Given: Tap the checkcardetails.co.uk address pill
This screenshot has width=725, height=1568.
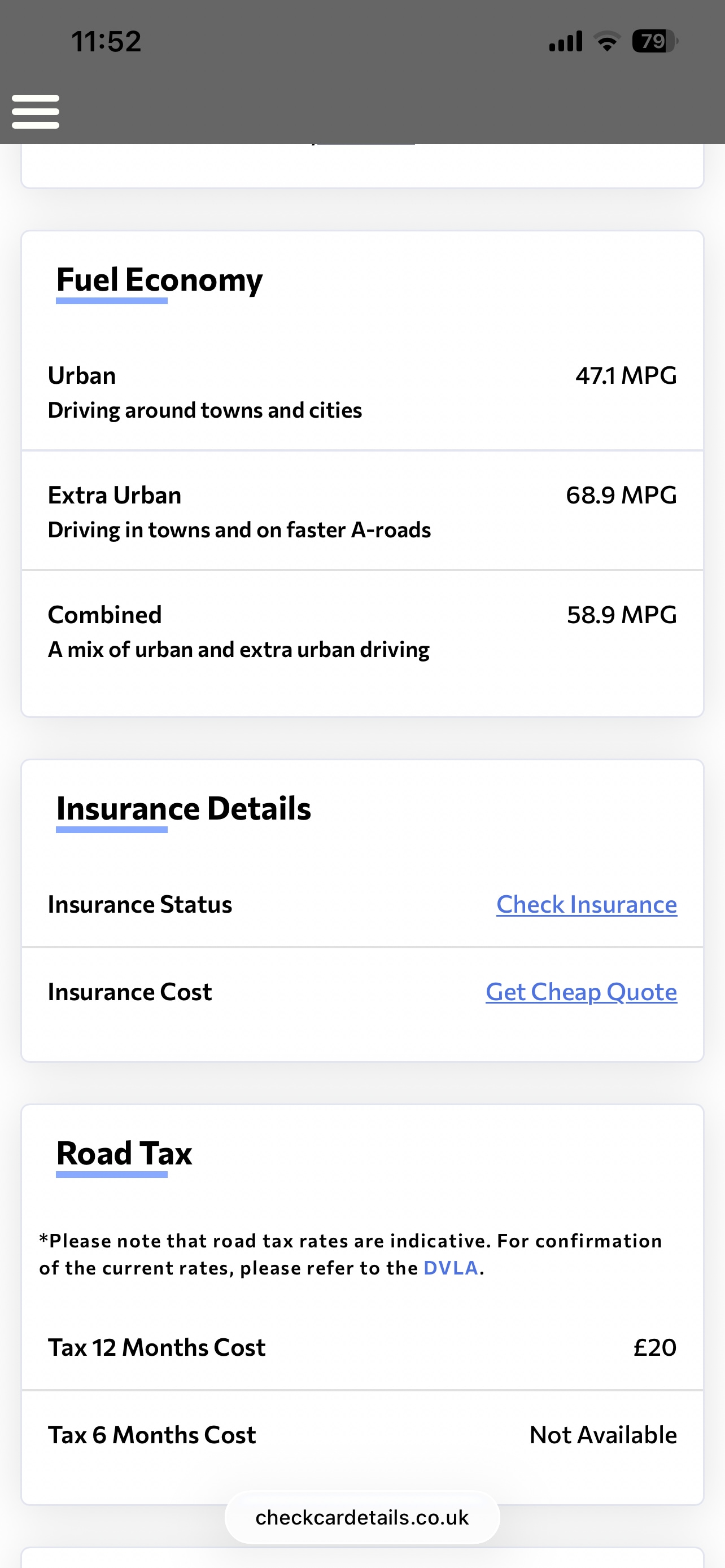Looking at the screenshot, I should click(362, 1517).
